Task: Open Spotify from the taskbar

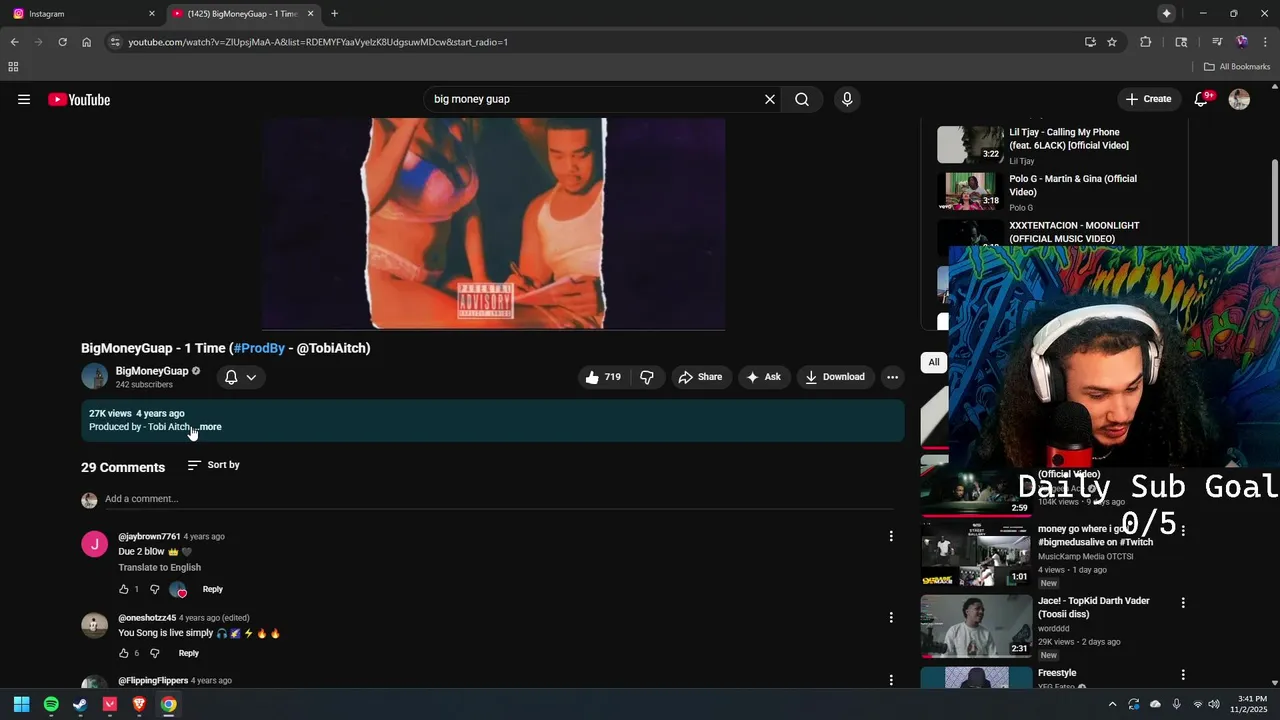Action: tap(51, 704)
